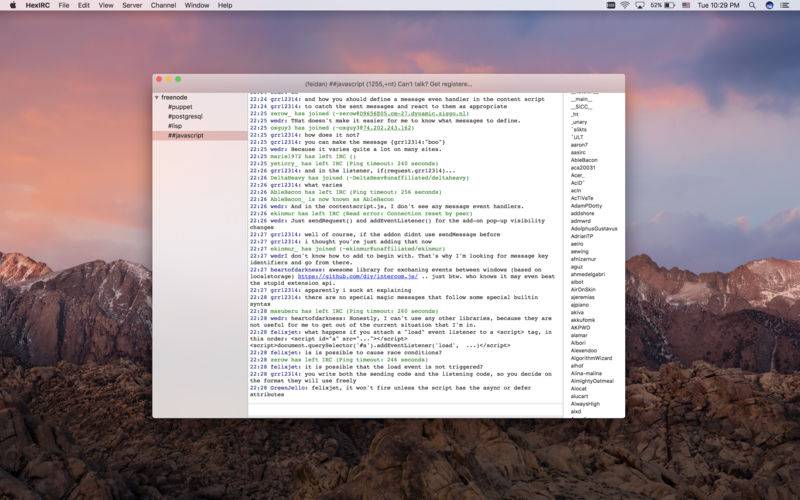Select user AlwaysHigh in user list
This screenshot has height=500, width=800.
point(585,404)
